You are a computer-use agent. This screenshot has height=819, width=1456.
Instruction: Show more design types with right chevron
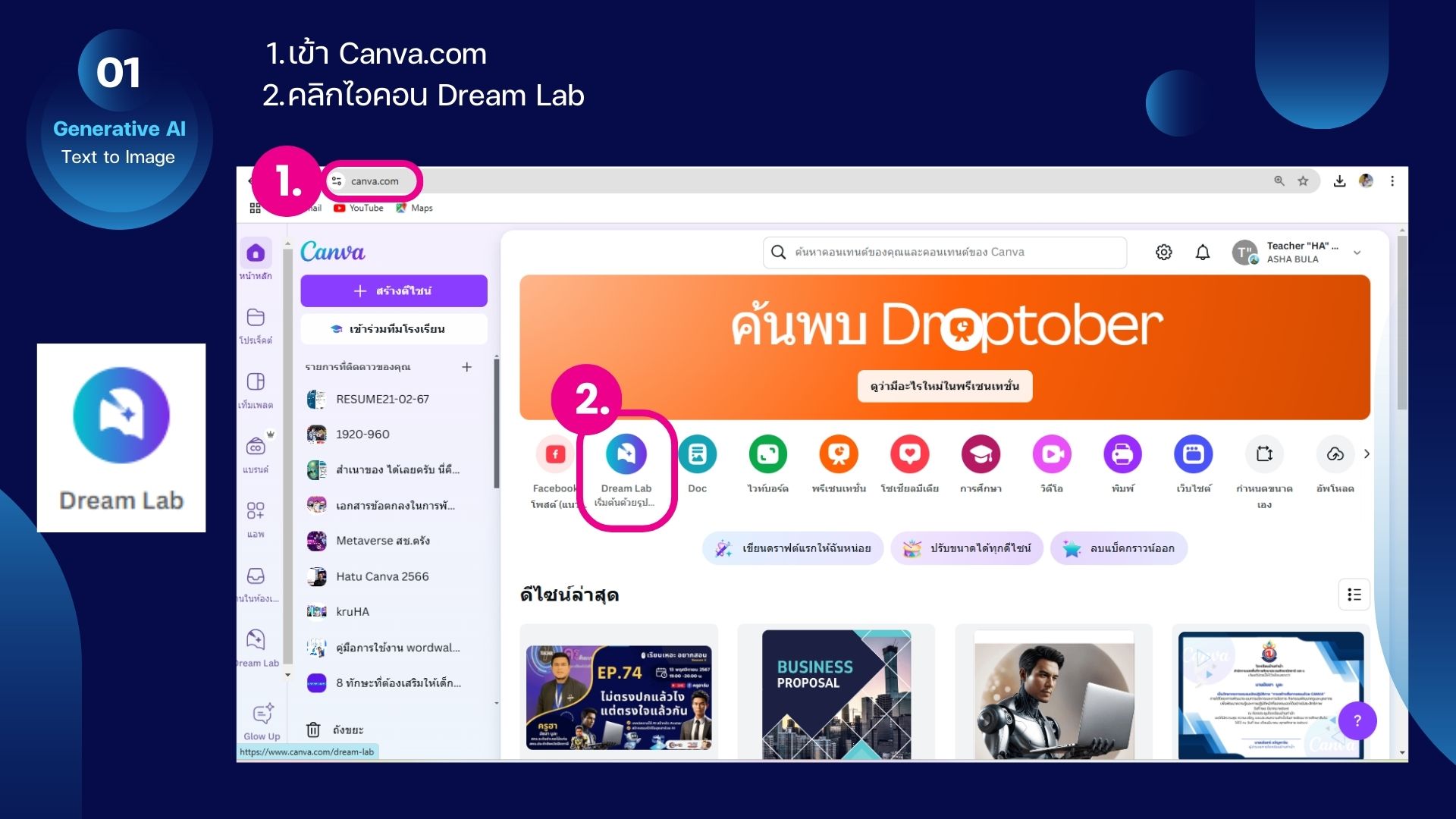(1367, 454)
